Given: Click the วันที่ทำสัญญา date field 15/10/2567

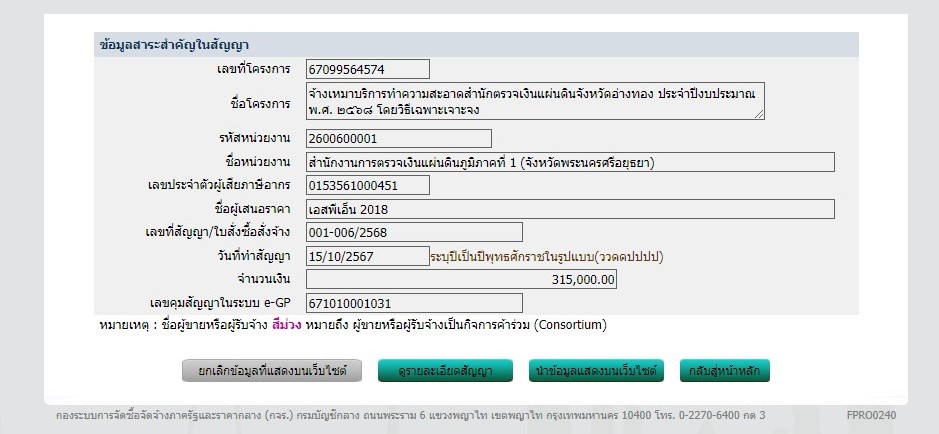Looking at the screenshot, I should [367, 256].
